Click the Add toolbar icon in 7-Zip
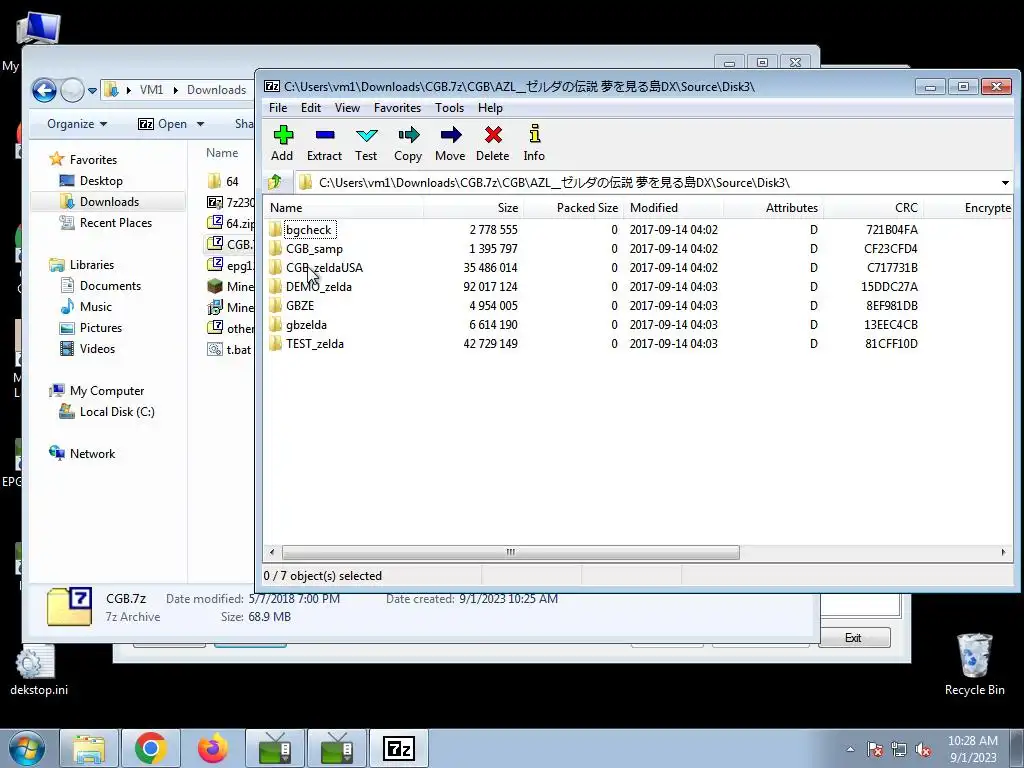1024x768 pixels. pos(282,143)
